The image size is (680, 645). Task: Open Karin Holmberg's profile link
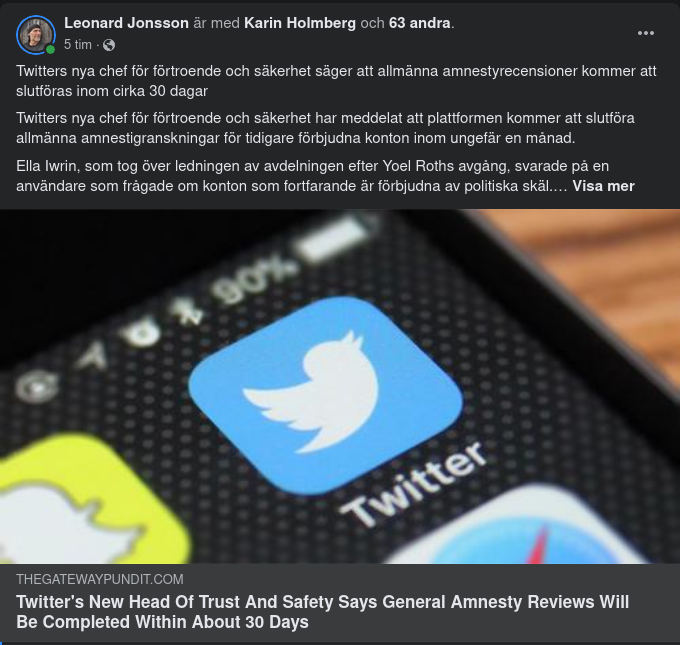(x=300, y=23)
